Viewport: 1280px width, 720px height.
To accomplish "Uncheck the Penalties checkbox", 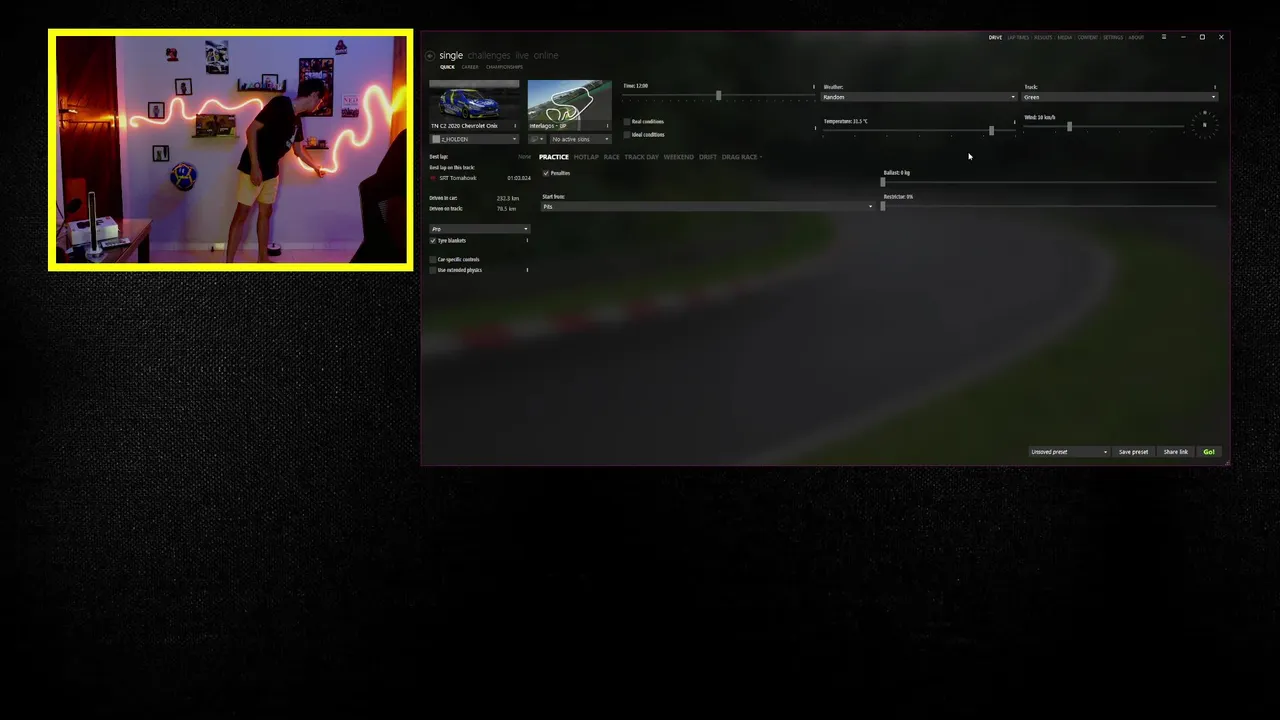I will tap(546, 173).
